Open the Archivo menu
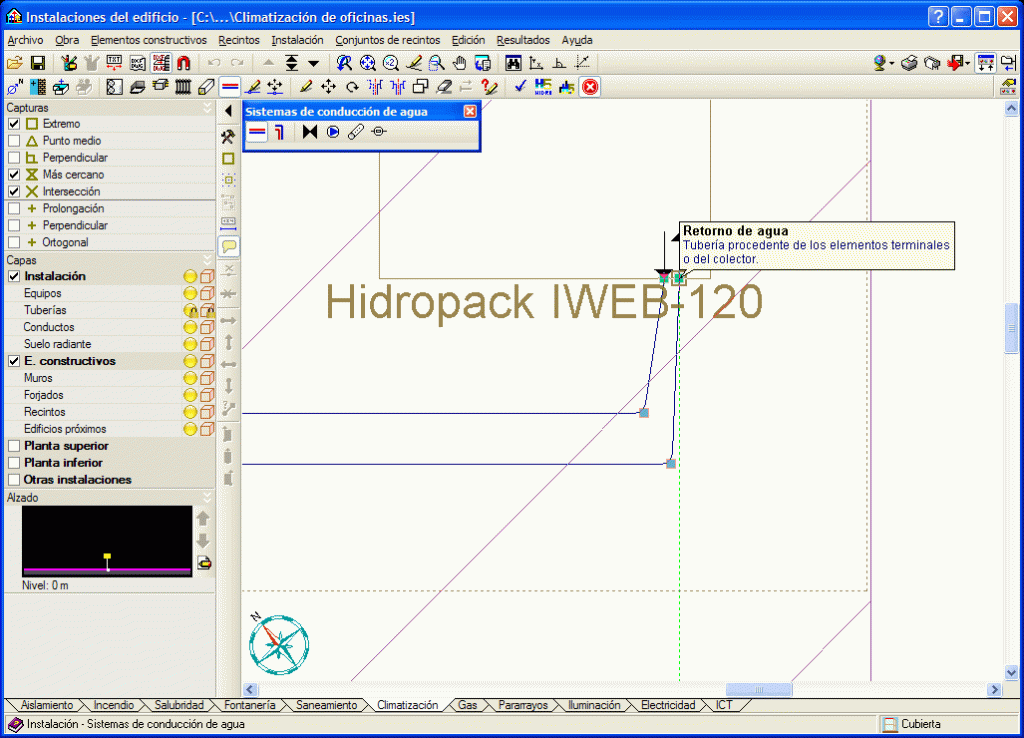This screenshot has height=738, width=1024. pos(25,40)
